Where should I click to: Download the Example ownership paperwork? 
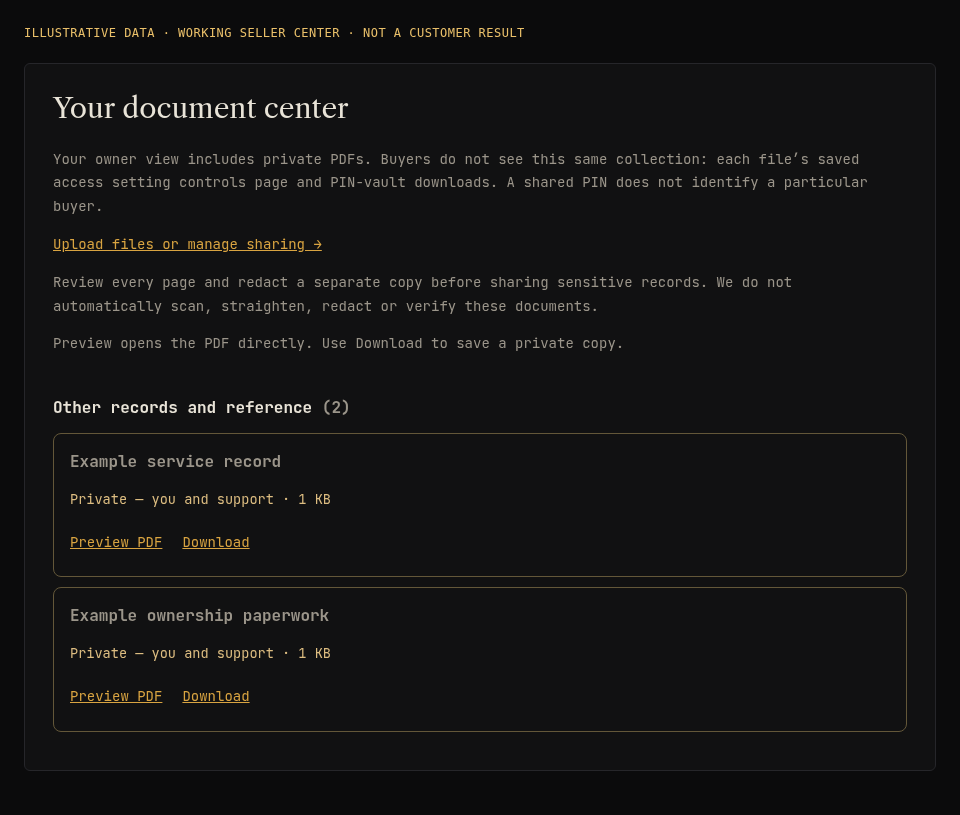click(216, 696)
